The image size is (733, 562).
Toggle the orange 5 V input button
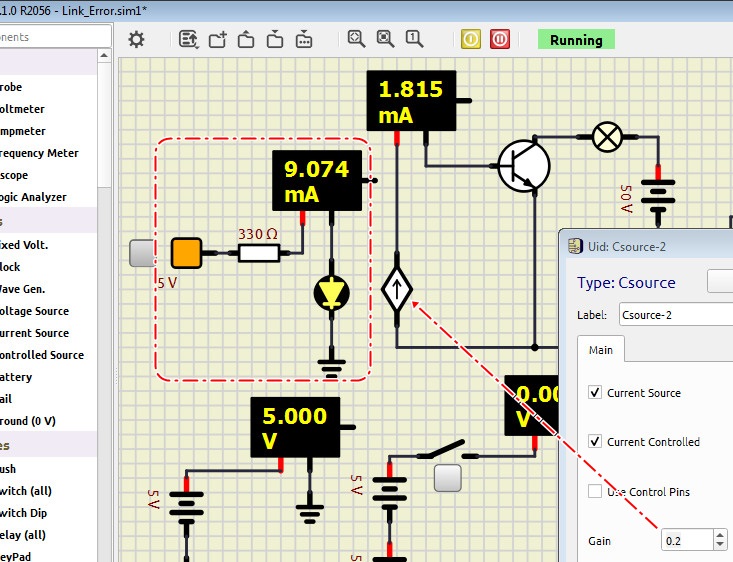tap(187, 253)
